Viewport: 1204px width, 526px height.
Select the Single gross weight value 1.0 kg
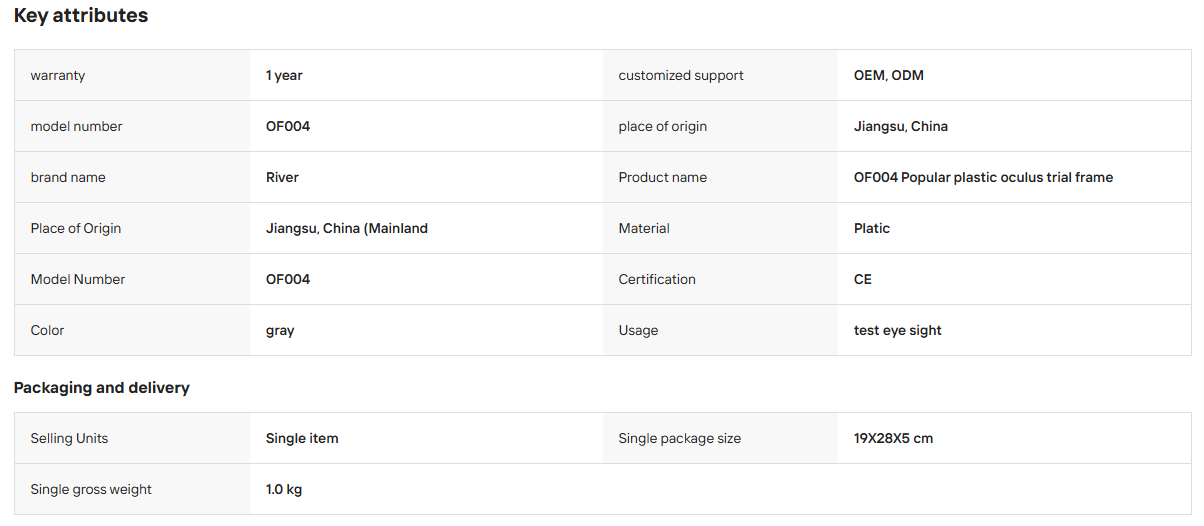click(284, 489)
